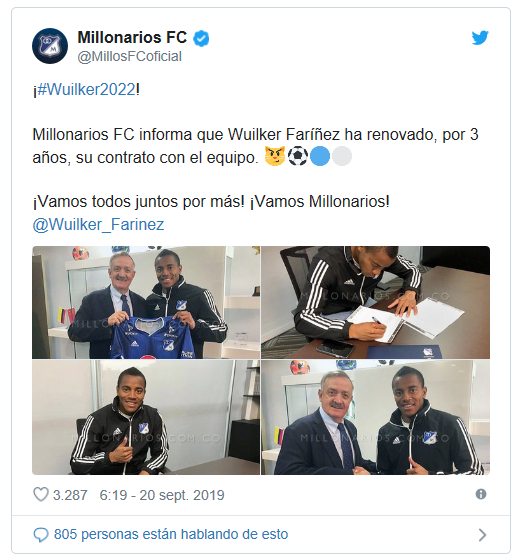This screenshot has width=514, height=557.
Task: Open the @MillosFCoficial handle
Action: [130, 56]
